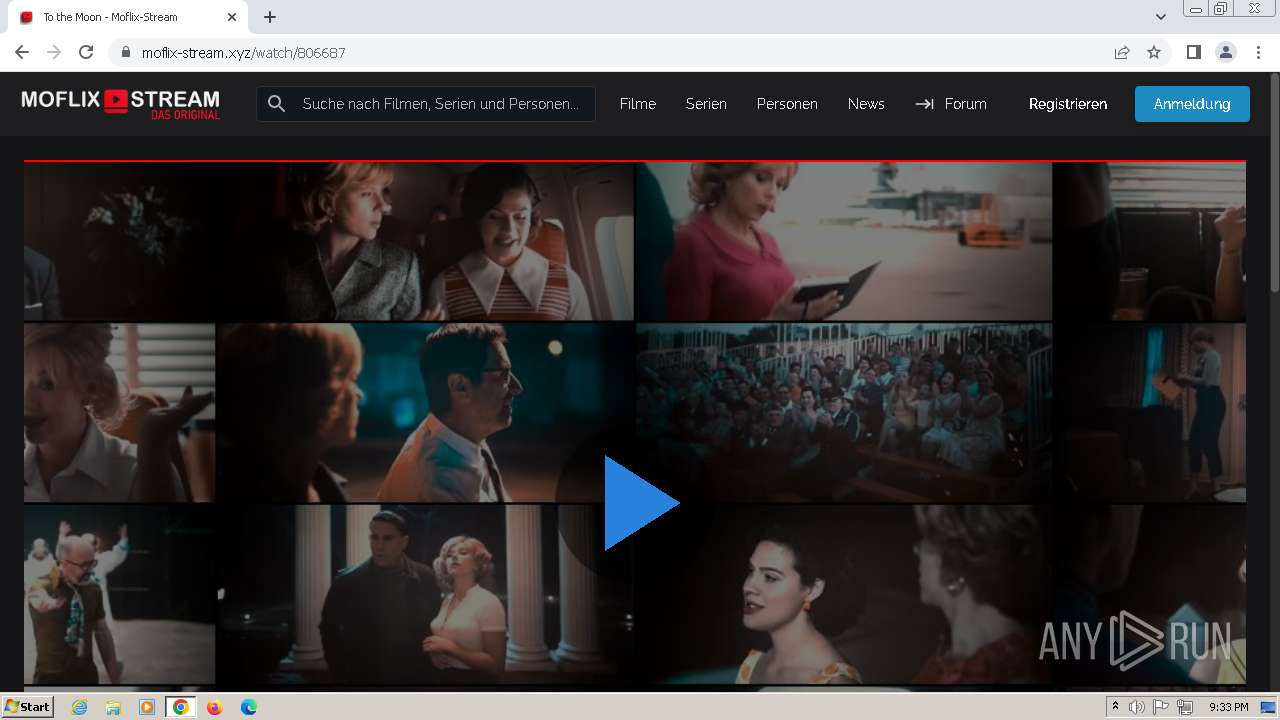
Task: Launch Firefox from the taskbar
Action: pyautogui.click(x=214, y=707)
